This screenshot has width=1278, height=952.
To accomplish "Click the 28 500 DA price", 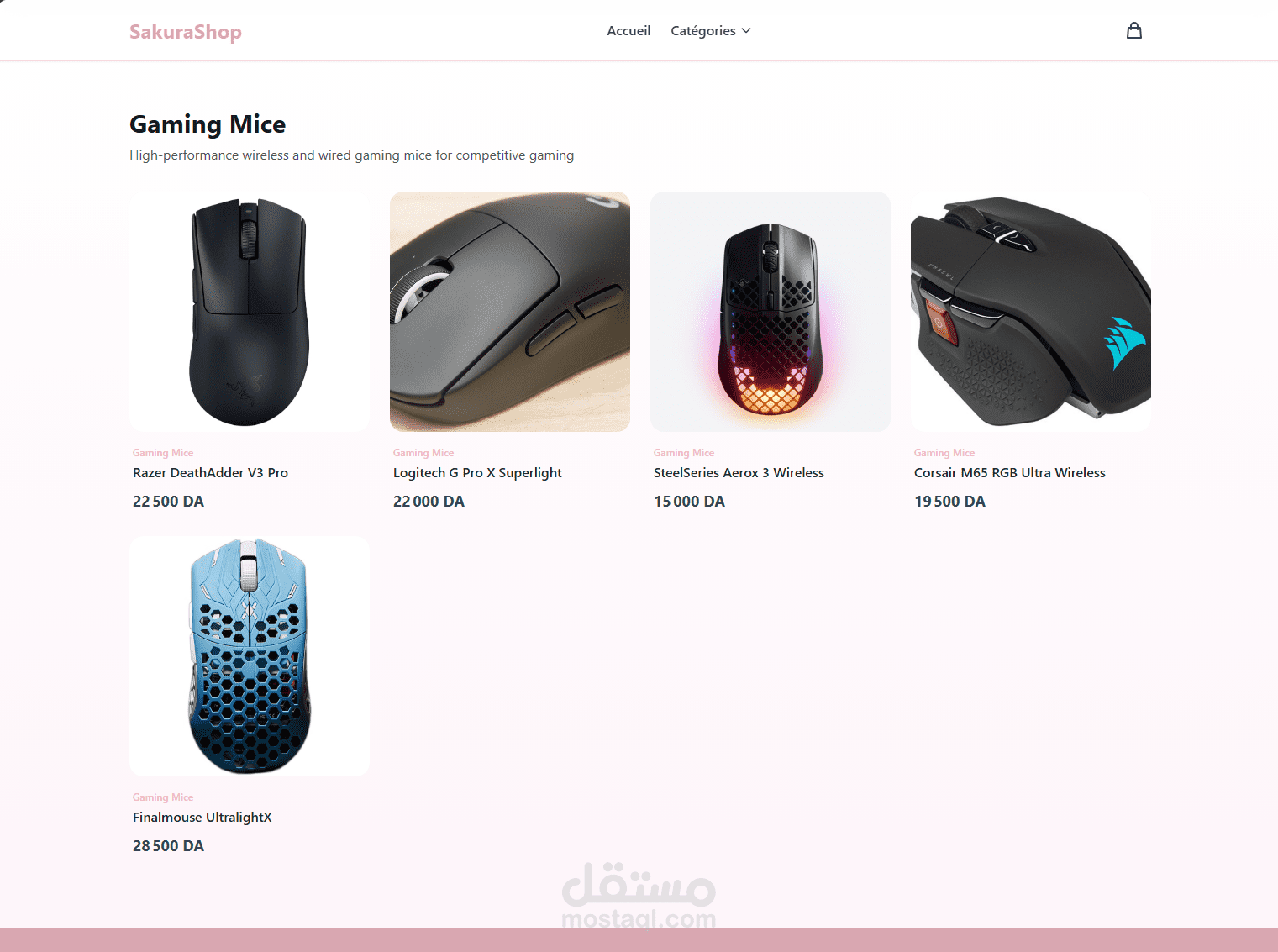I will (x=168, y=846).
